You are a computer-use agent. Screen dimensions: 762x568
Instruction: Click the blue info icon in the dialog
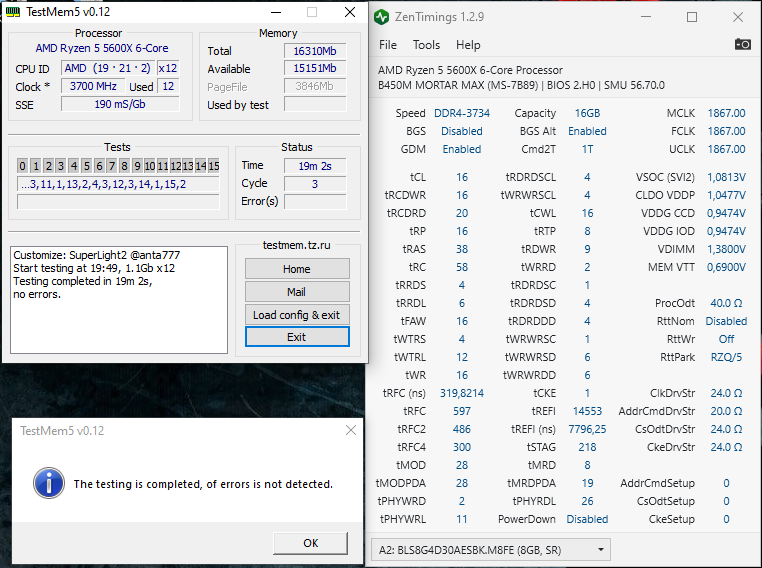click(x=49, y=483)
